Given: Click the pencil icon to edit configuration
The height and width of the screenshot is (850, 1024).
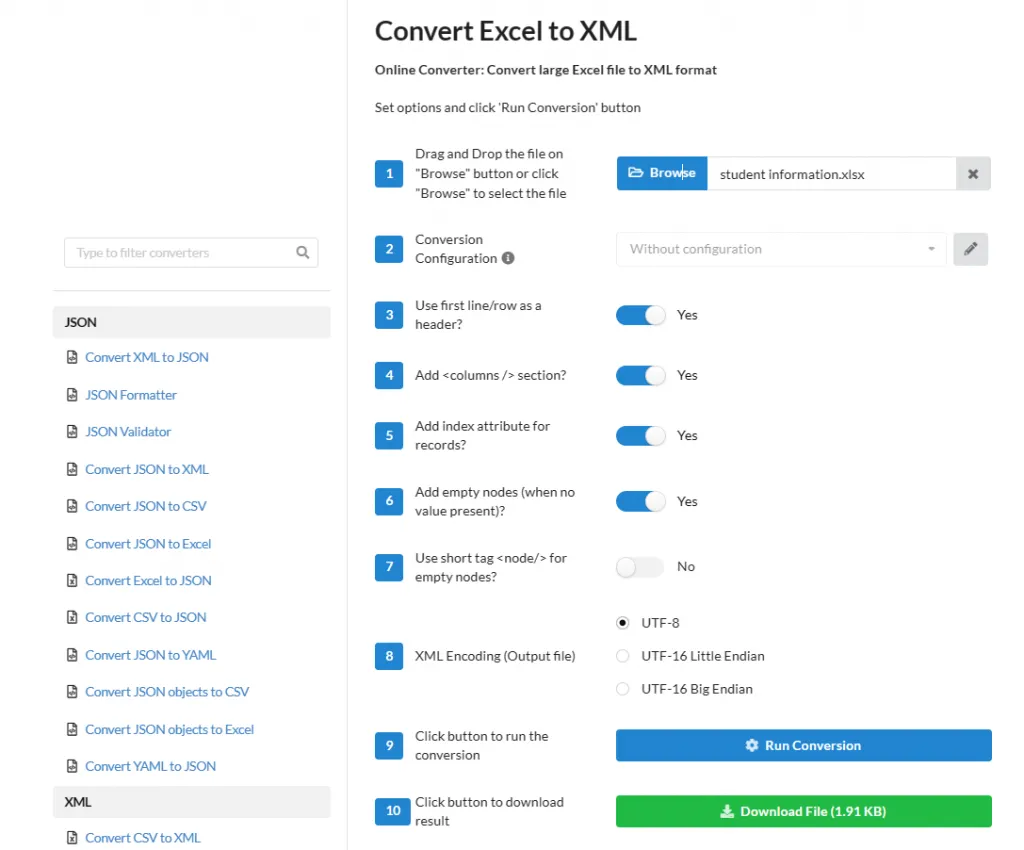Looking at the screenshot, I should [970, 248].
